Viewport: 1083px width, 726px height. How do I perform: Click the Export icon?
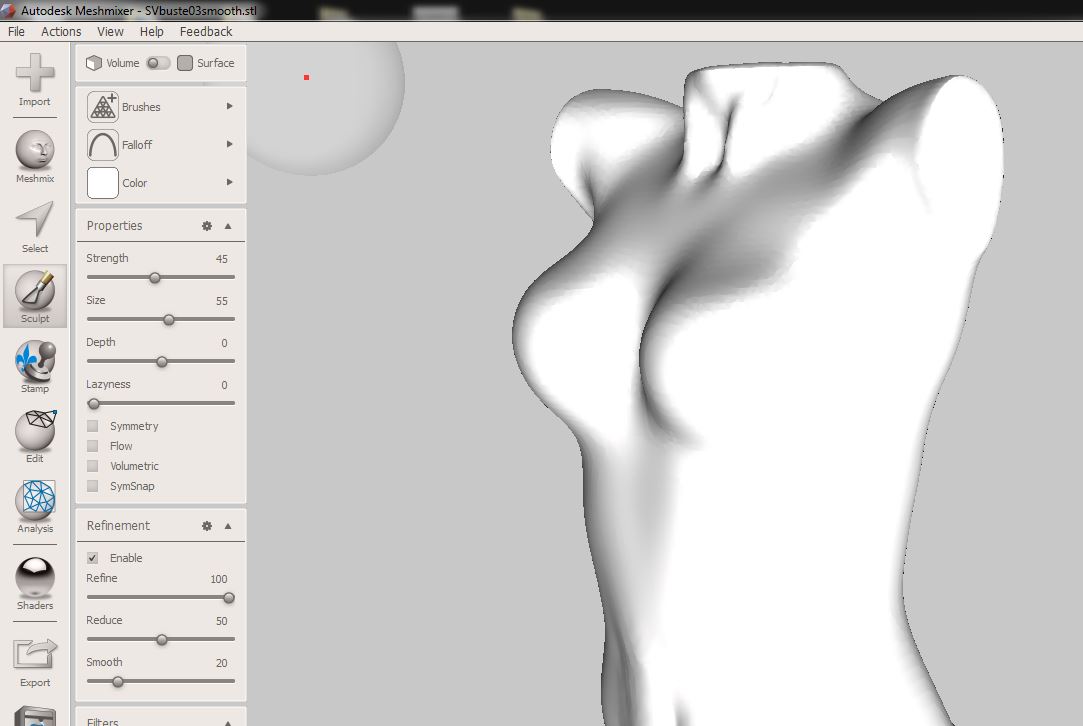pyautogui.click(x=35, y=654)
